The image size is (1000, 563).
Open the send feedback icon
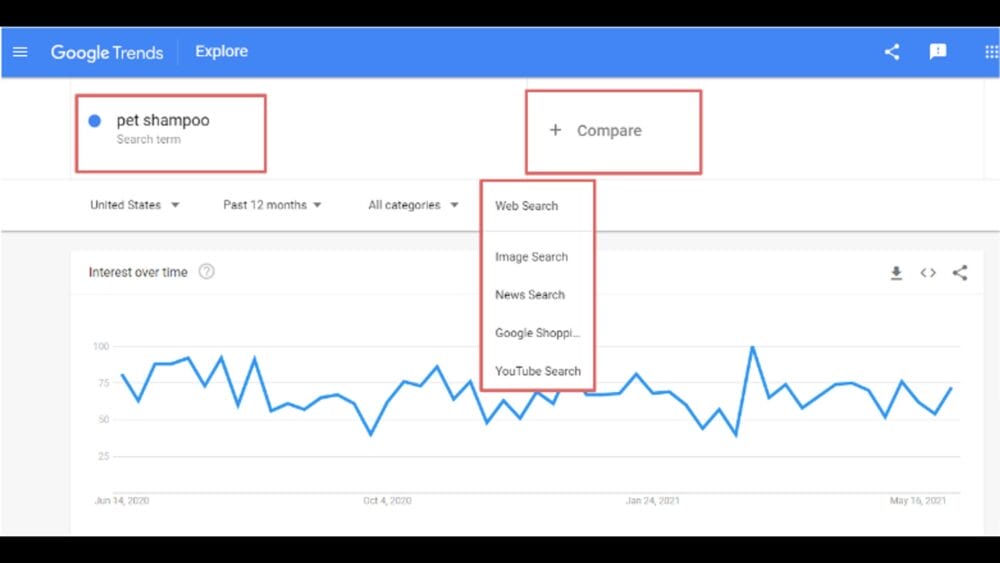(938, 52)
